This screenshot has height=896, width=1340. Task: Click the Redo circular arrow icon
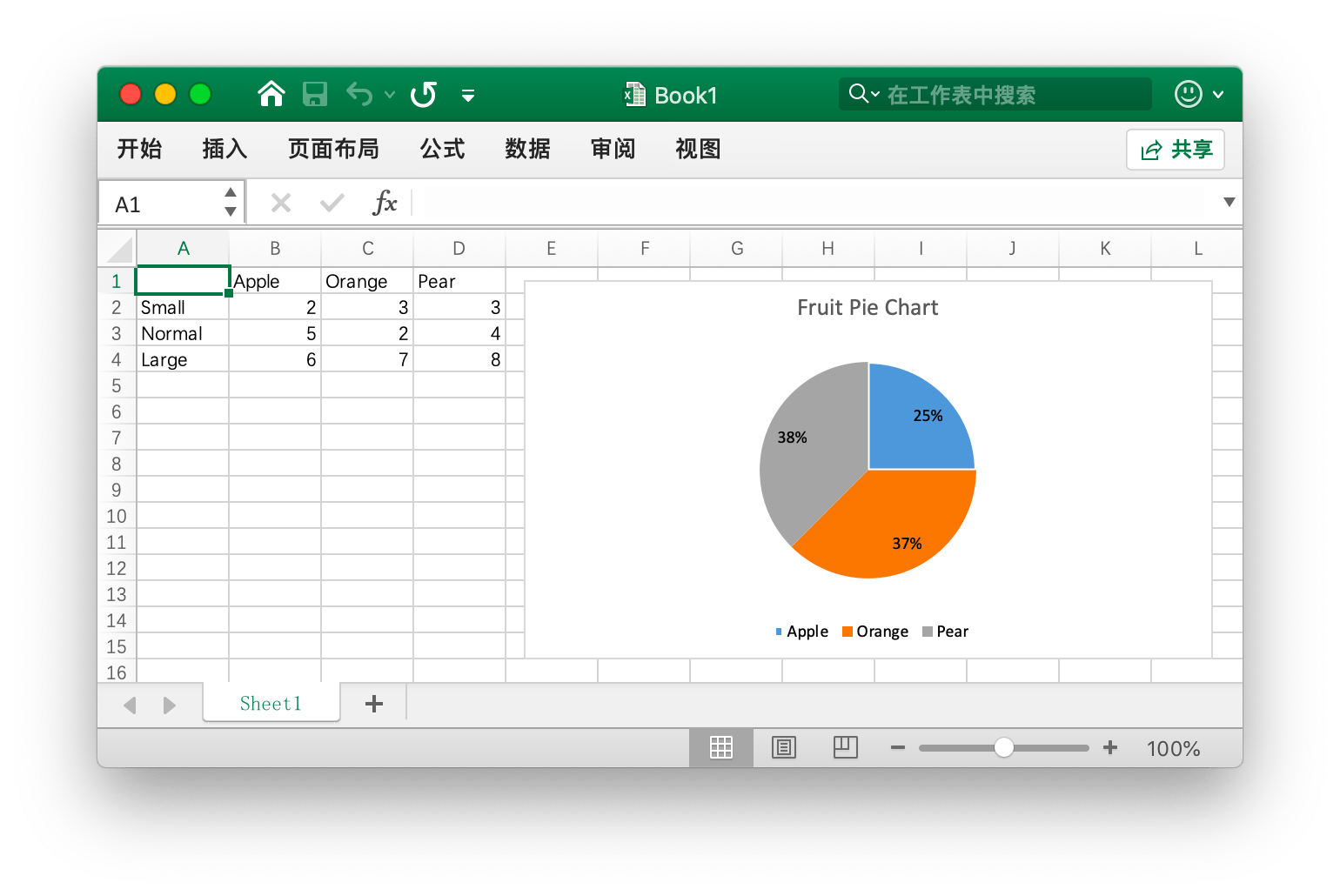[x=424, y=94]
